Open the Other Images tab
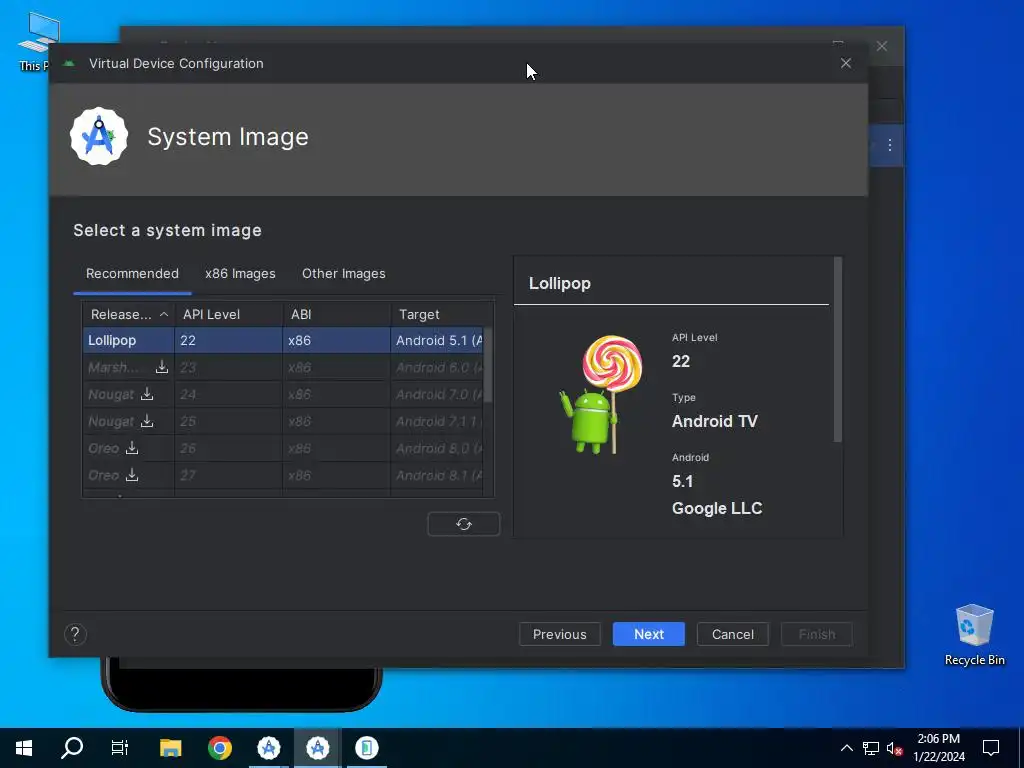The height and width of the screenshot is (768, 1024). coord(344,274)
